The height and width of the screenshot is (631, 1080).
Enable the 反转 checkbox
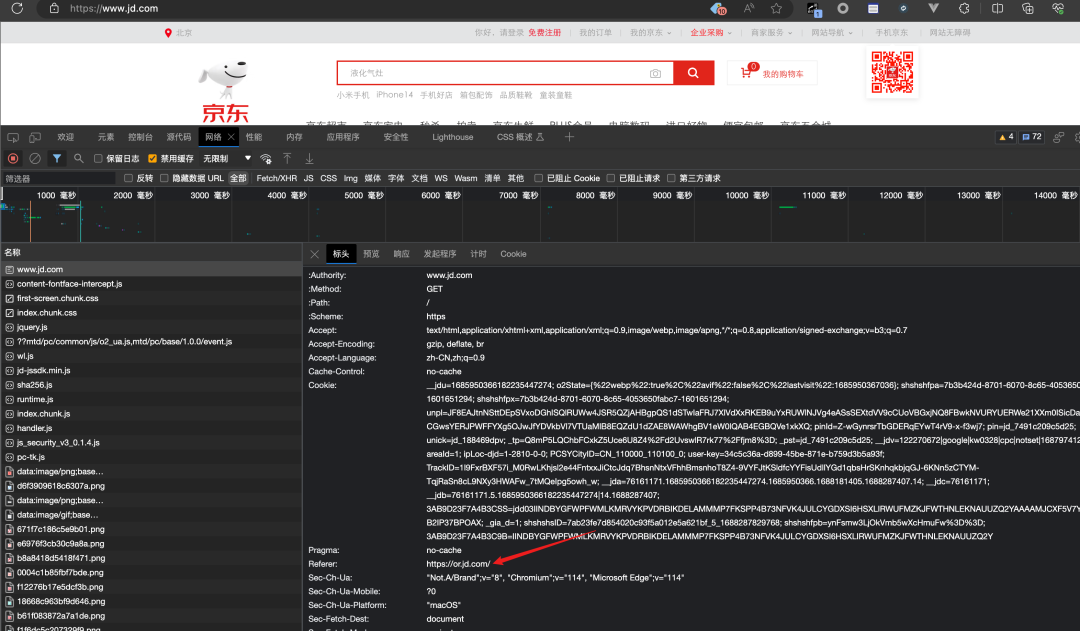[x=128, y=178]
